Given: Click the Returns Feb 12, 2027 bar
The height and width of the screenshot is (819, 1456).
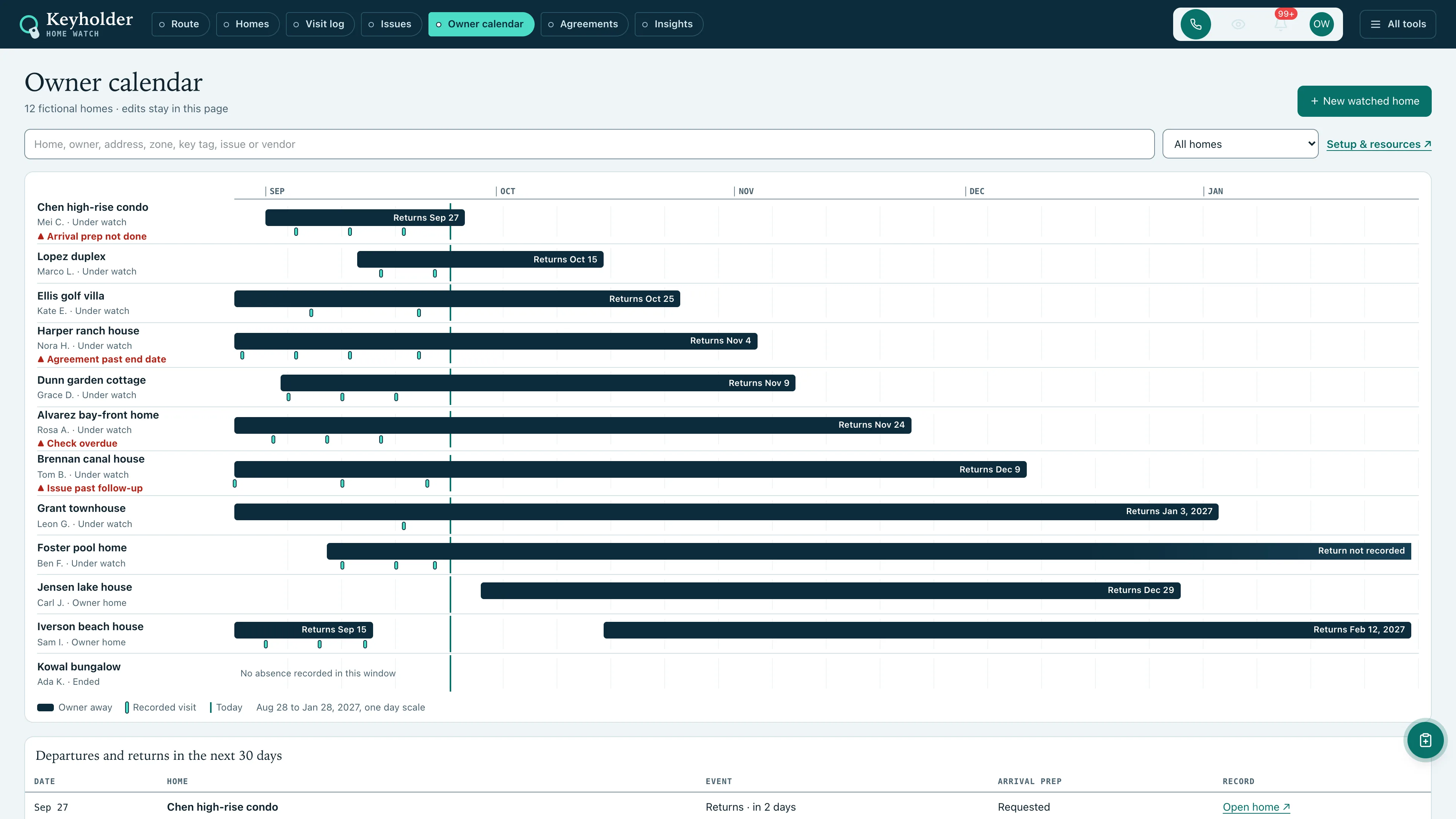Looking at the screenshot, I should [x=1007, y=630].
